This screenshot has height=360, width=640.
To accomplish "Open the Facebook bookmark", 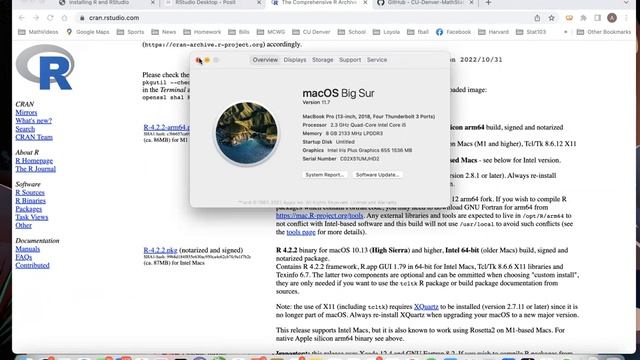I will (453, 32).
